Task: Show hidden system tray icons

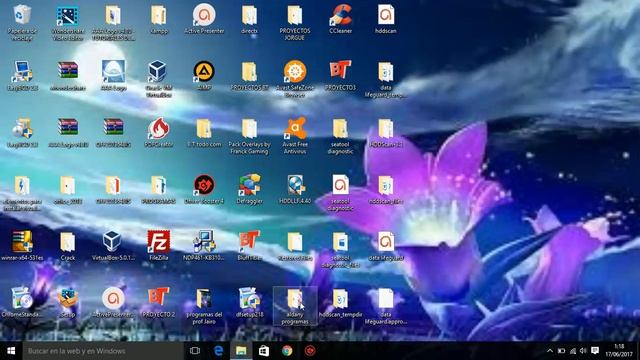Action: click(x=550, y=351)
